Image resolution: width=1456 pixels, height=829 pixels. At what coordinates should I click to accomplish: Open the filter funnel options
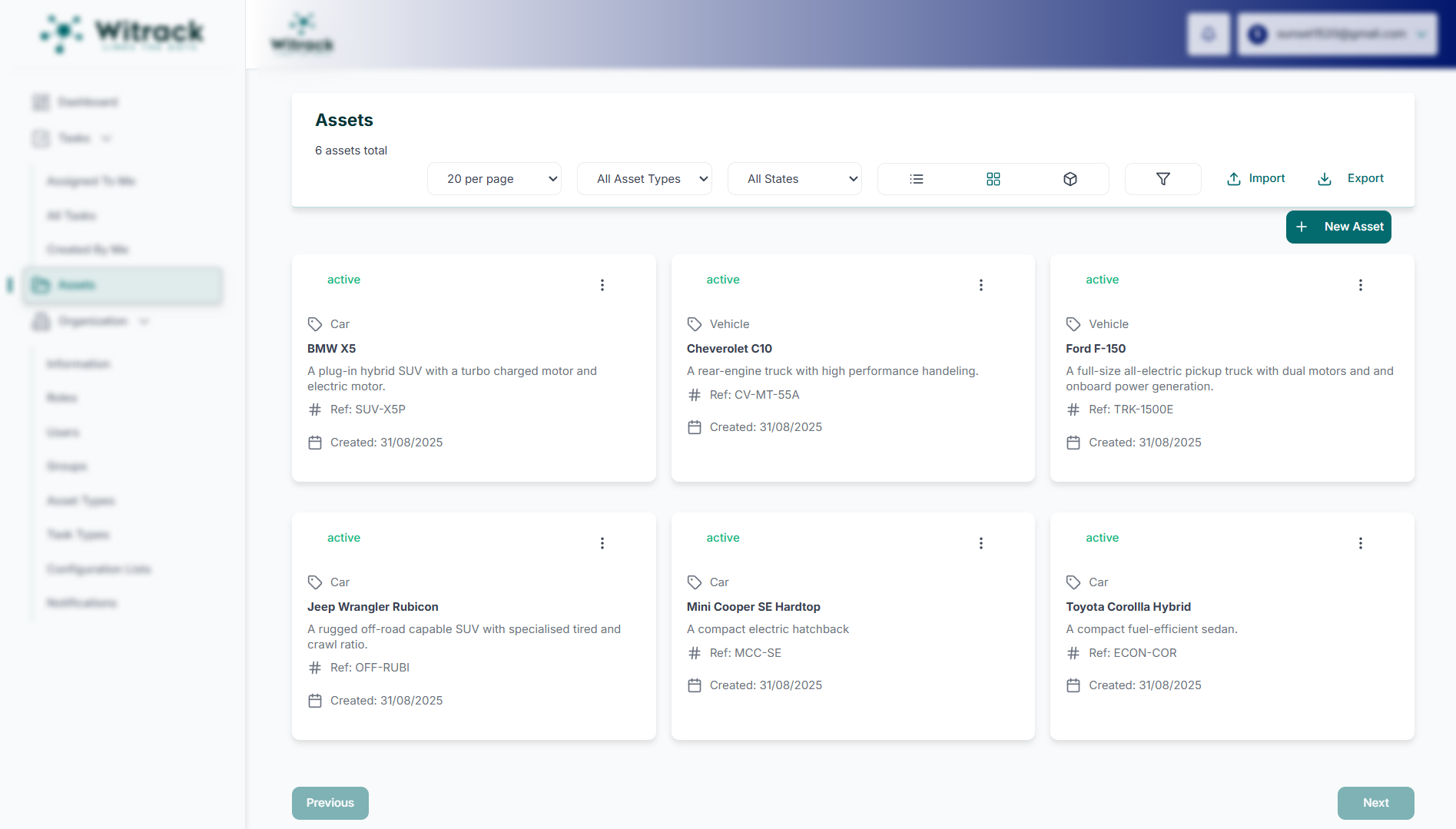[1162, 179]
